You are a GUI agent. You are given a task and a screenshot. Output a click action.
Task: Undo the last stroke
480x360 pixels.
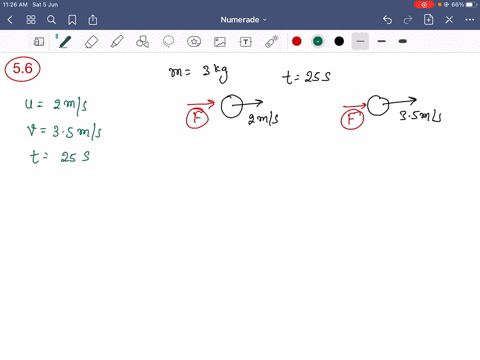[x=387, y=20]
